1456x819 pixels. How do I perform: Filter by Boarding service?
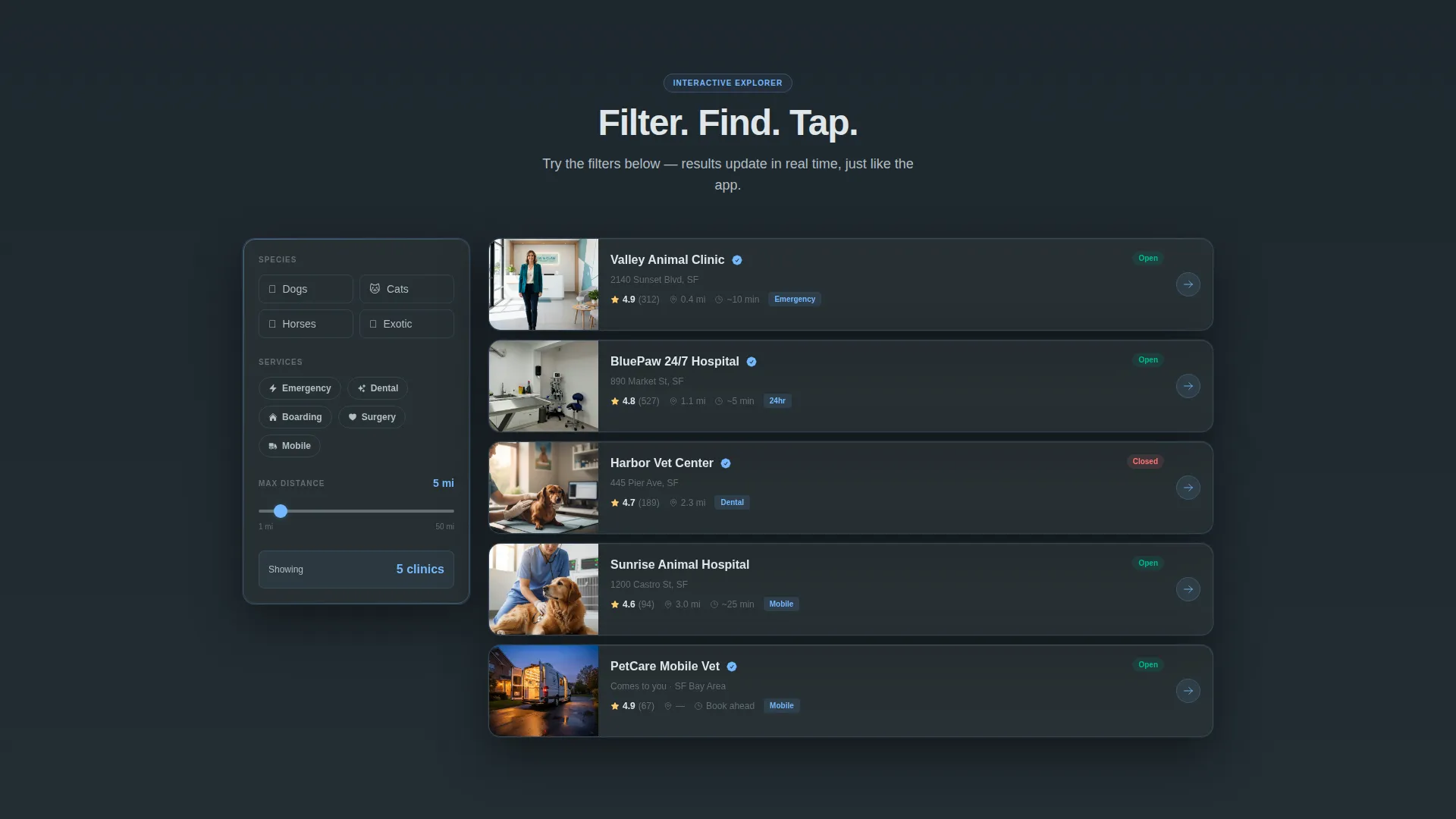(295, 417)
